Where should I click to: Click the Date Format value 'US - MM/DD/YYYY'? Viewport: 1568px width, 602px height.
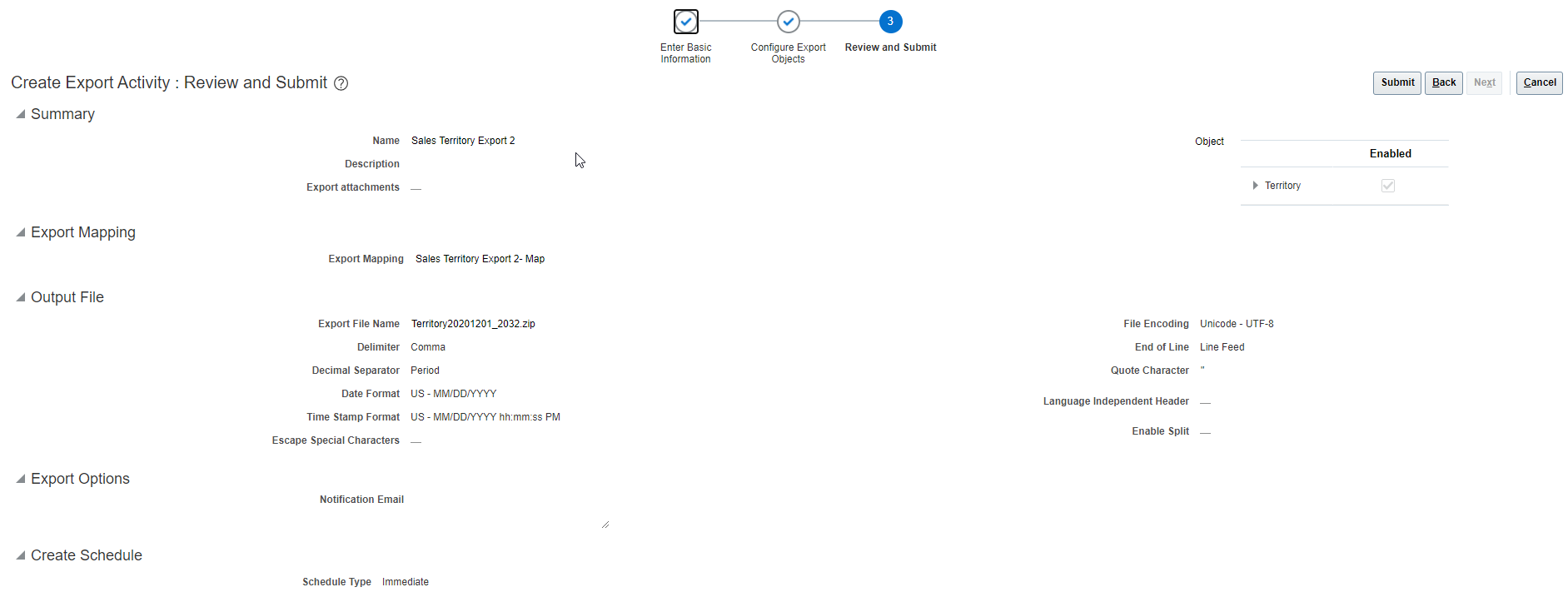click(x=454, y=394)
